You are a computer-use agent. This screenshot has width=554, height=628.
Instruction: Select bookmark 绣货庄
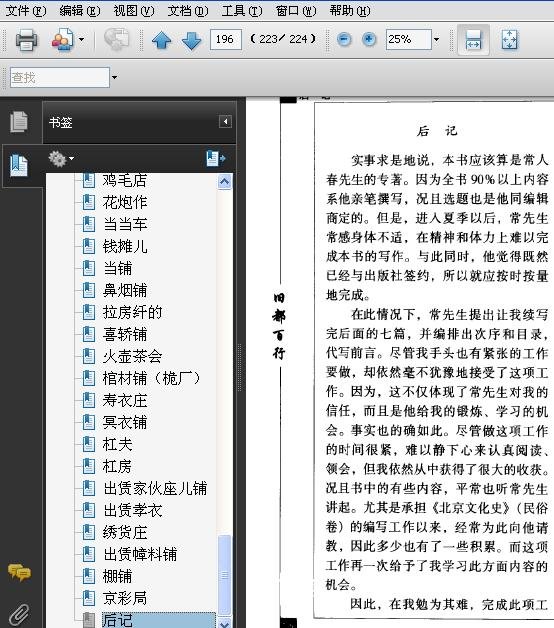tap(125, 533)
